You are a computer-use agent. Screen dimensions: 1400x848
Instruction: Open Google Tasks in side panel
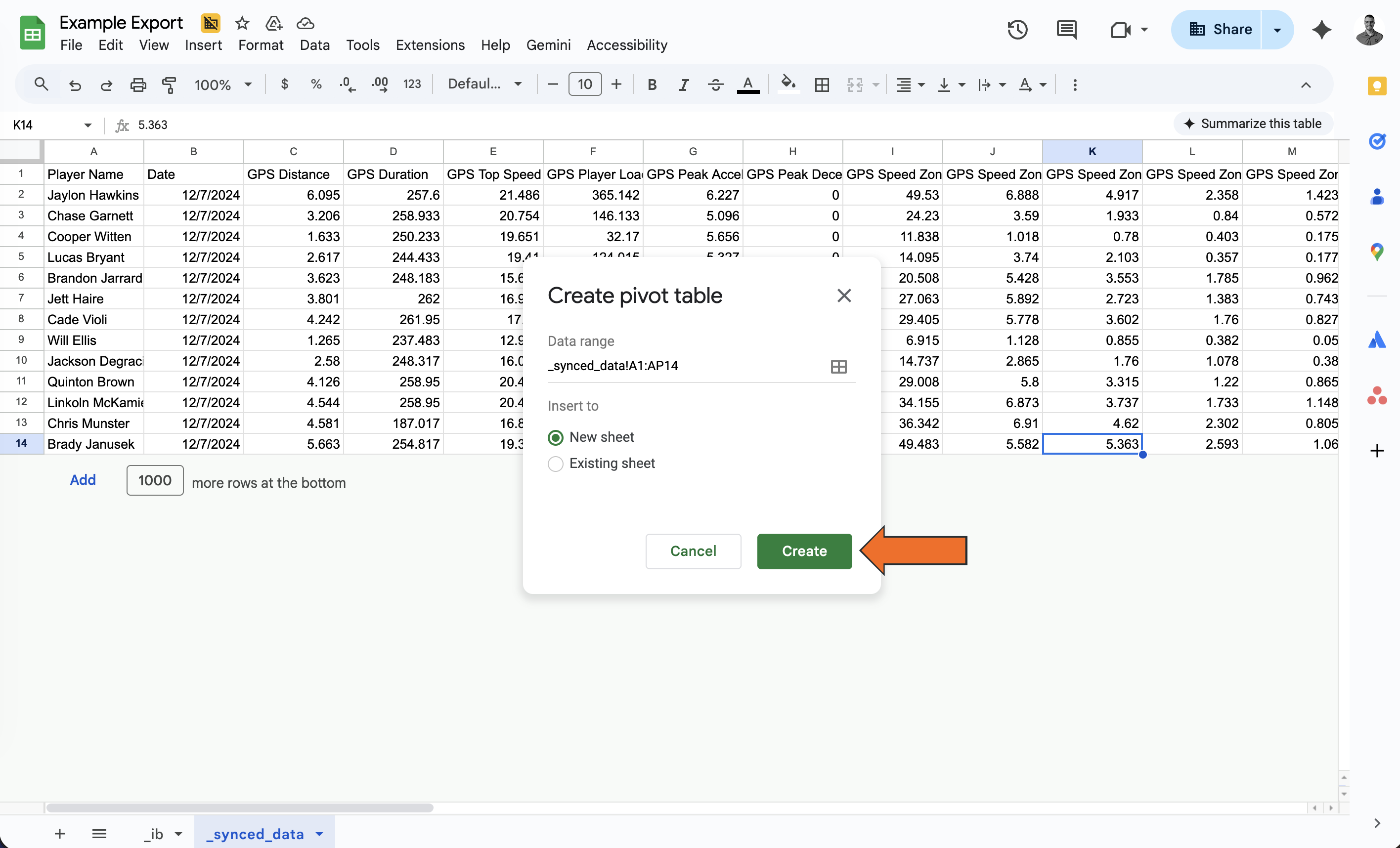click(x=1377, y=141)
